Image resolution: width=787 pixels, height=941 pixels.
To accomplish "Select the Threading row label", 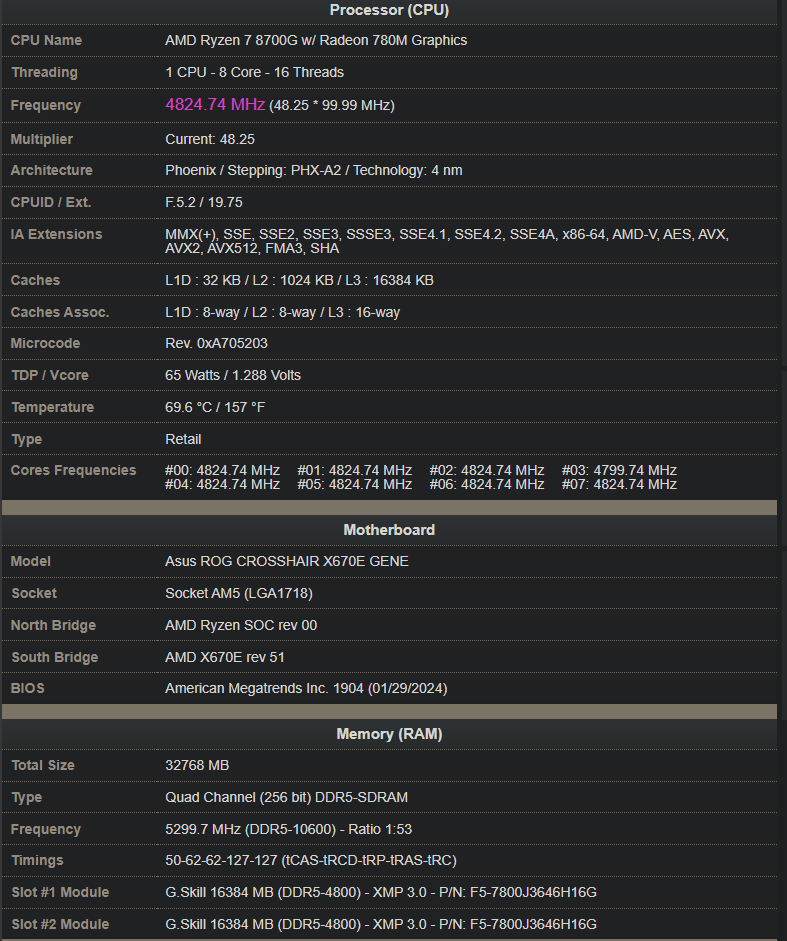I will (44, 72).
